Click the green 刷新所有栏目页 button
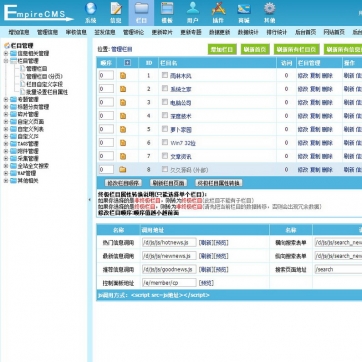This screenshot has height=362, width=362. [x=297, y=49]
